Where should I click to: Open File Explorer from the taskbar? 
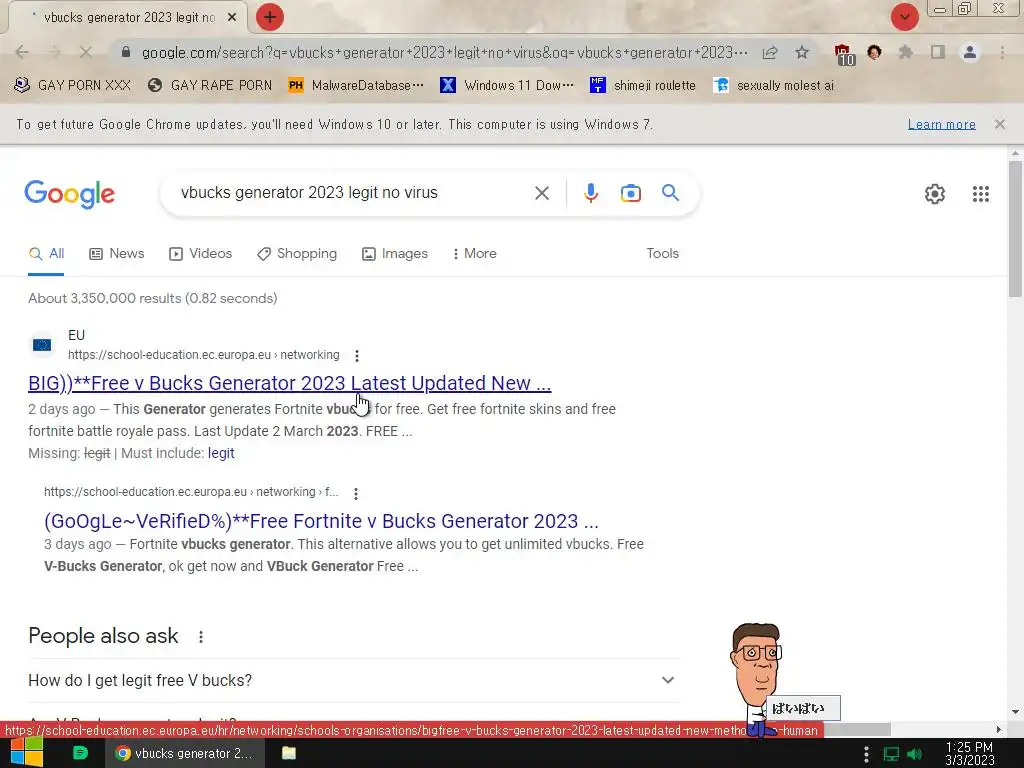[x=289, y=753]
